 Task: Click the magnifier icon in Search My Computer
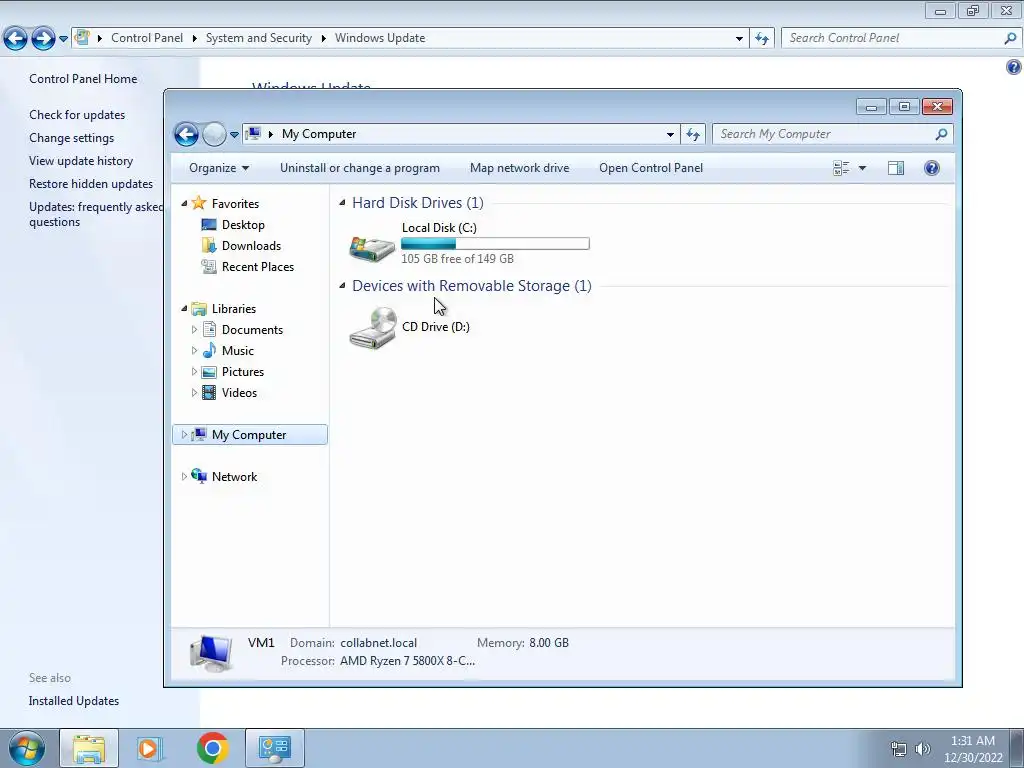click(941, 134)
